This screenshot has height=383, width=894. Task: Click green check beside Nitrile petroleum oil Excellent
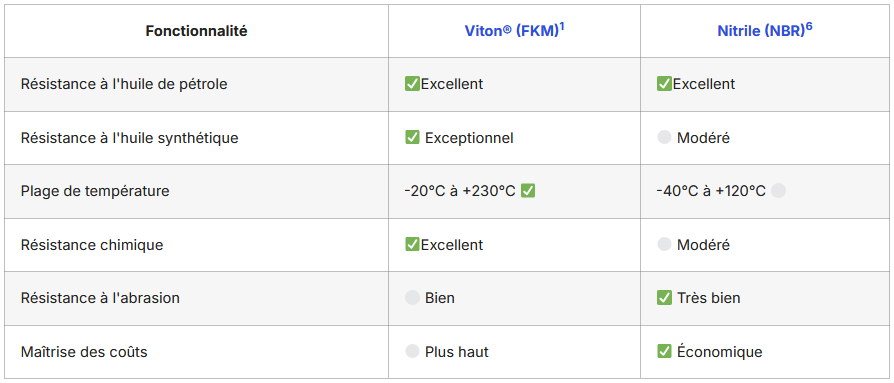pyautogui.click(x=664, y=84)
